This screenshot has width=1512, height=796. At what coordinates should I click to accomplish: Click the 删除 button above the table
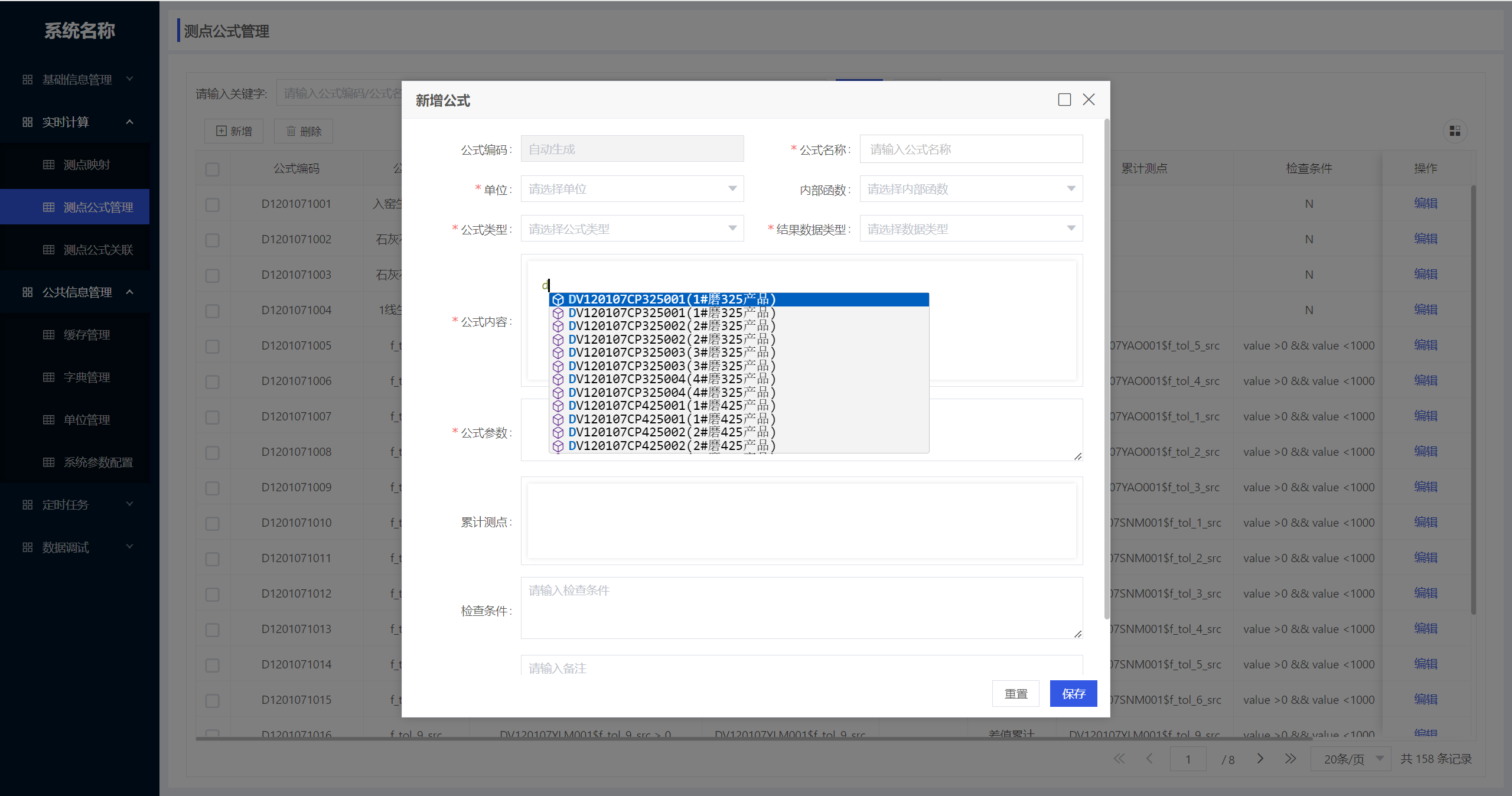pyautogui.click(x=304, y=131)
